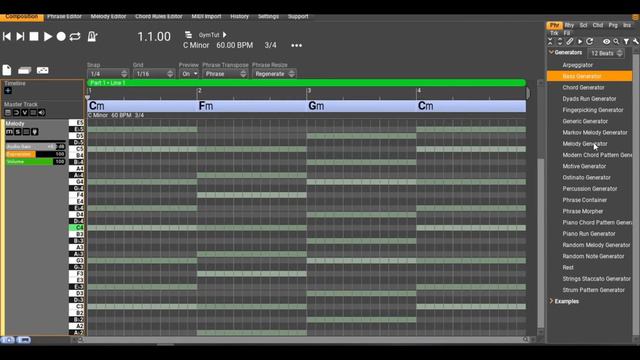The height and width of the screenshot is (360, 640).
Task: Collapse all with the inward arrows icon
Action: coord(550,41)
